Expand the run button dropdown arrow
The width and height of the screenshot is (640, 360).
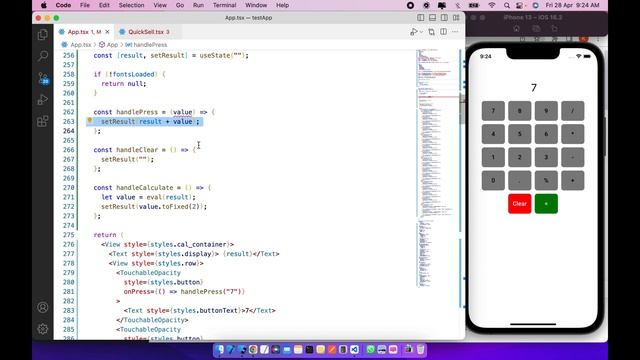pos(421,32)
